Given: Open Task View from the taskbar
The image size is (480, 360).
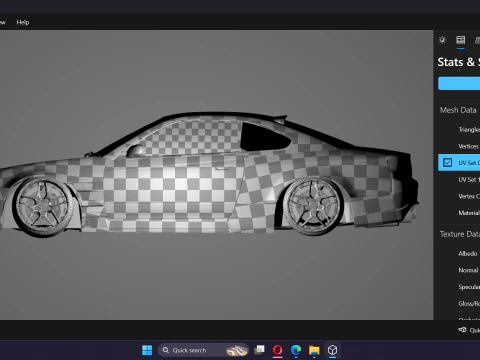Looking at the screenshot, I should point(259,350).
